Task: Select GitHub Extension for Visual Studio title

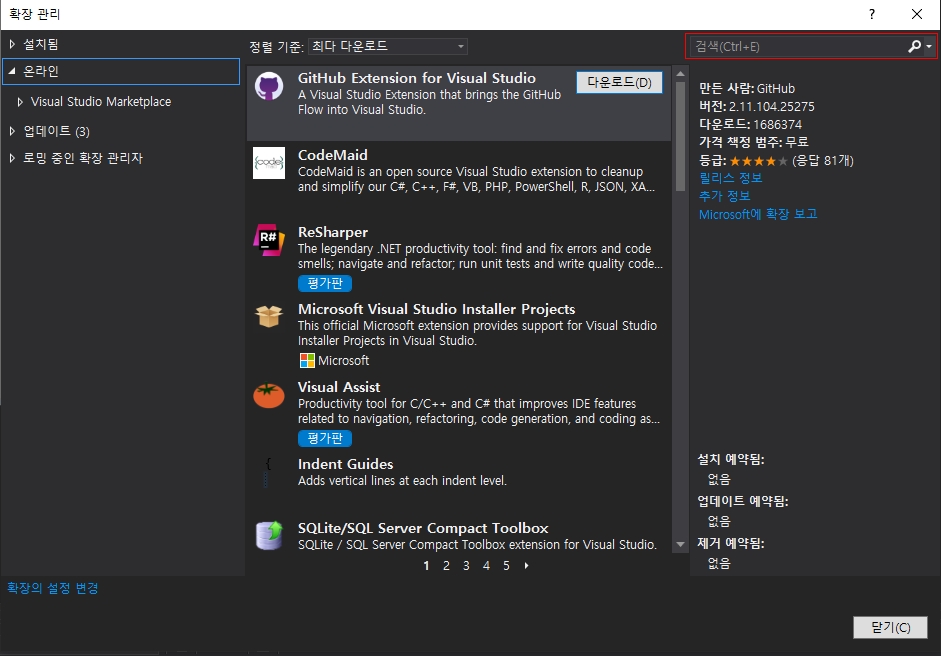Action: pos(416,78)
